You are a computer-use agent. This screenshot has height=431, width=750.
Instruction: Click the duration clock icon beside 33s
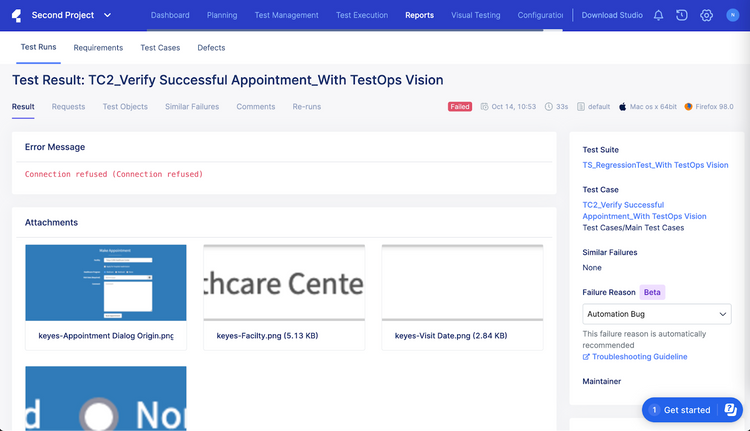pos(549,107)
